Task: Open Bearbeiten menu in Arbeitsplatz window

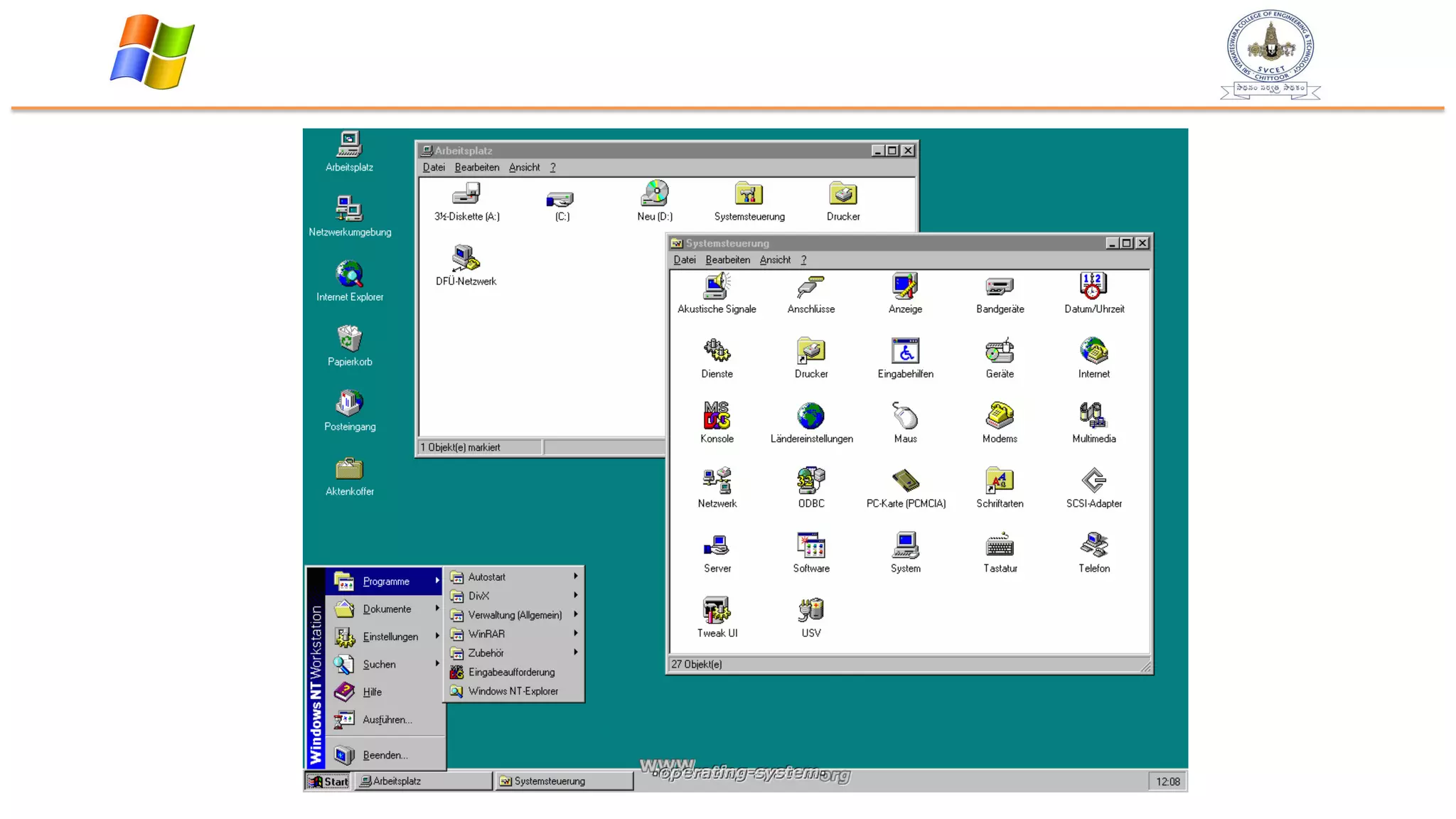Action: point(476,168)
